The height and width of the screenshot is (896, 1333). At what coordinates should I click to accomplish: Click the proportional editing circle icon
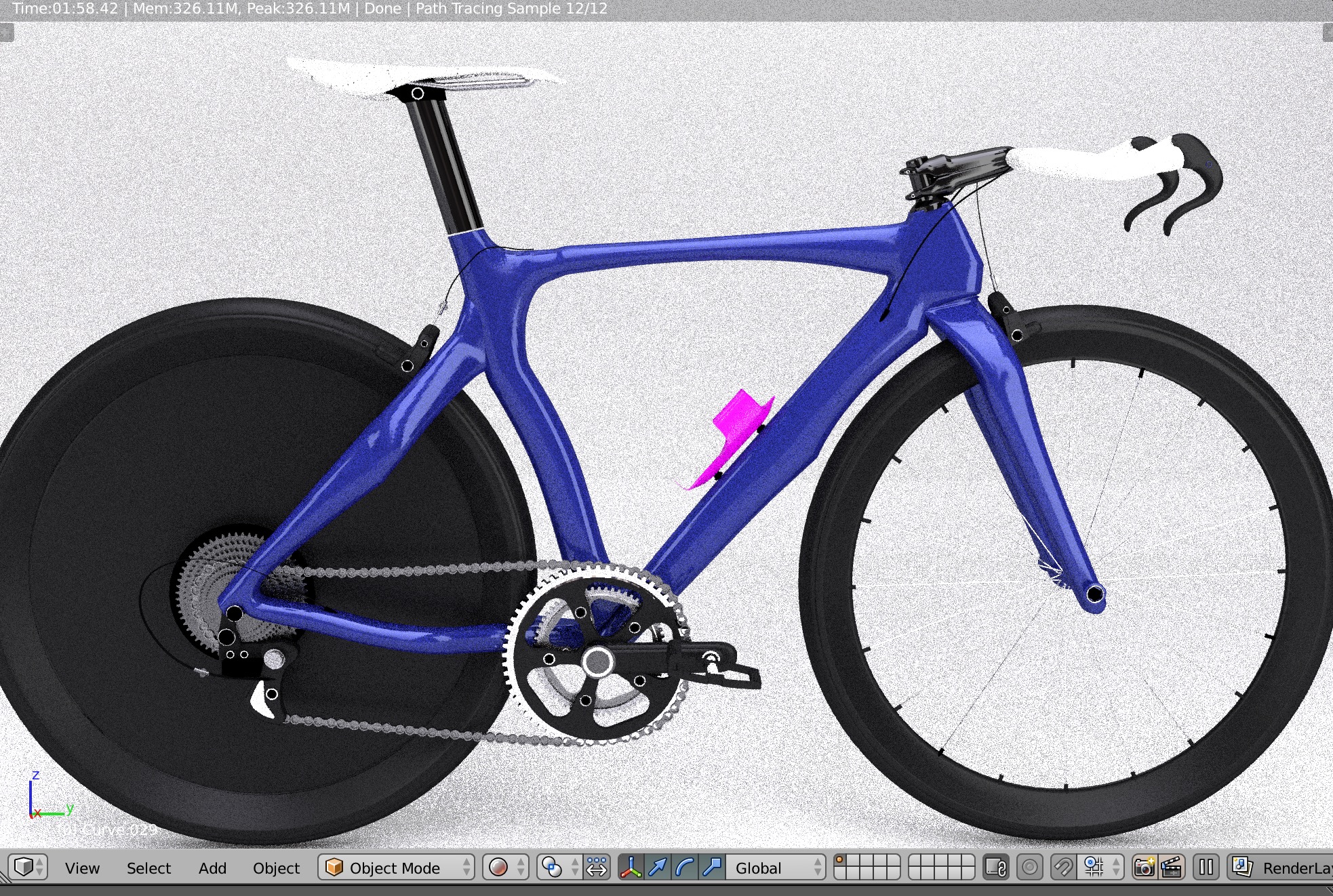pyautogui.click(x=1029, y=868)
